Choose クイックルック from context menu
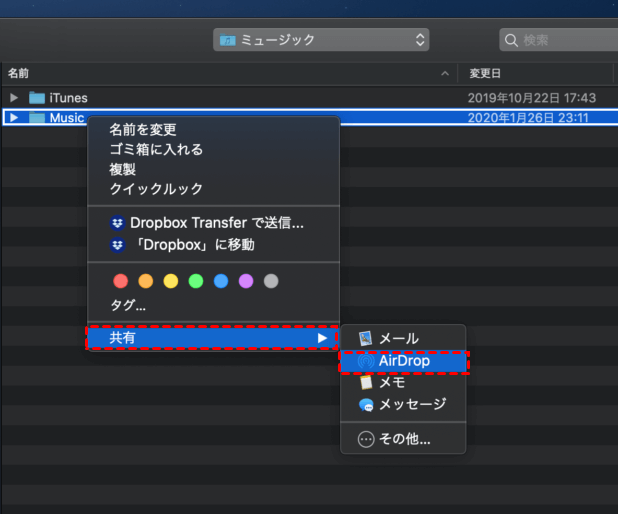Viewport: 618px width, 514px height. pos(213,189)
